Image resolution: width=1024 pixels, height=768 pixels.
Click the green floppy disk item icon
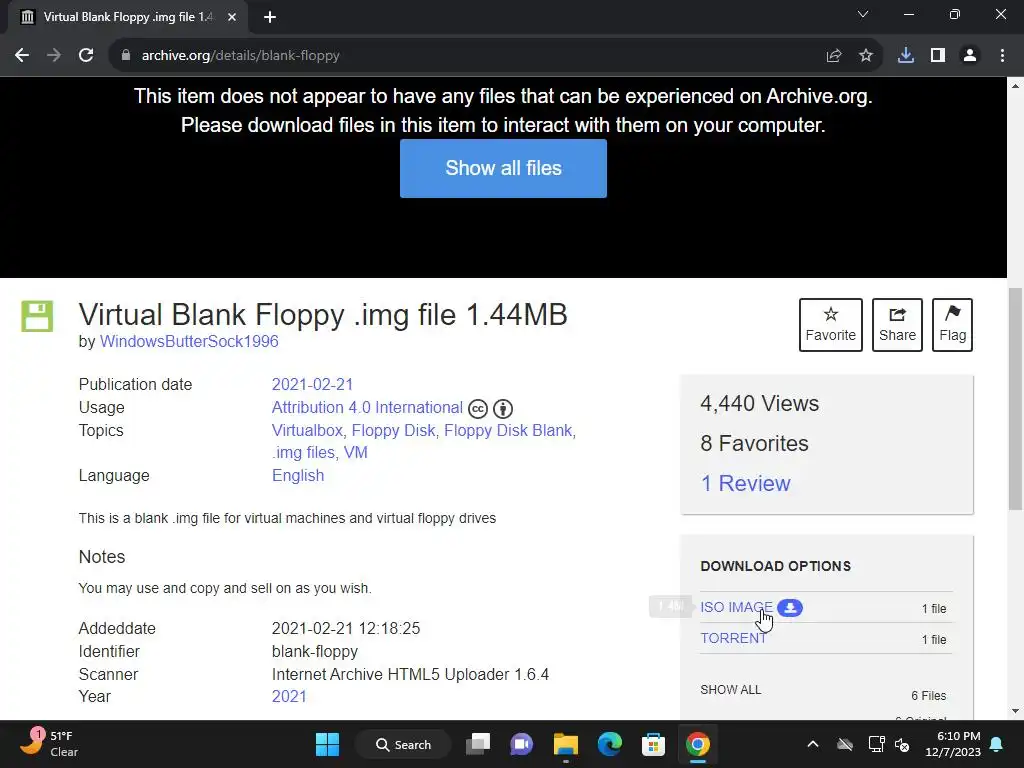[x=37, y=316]
